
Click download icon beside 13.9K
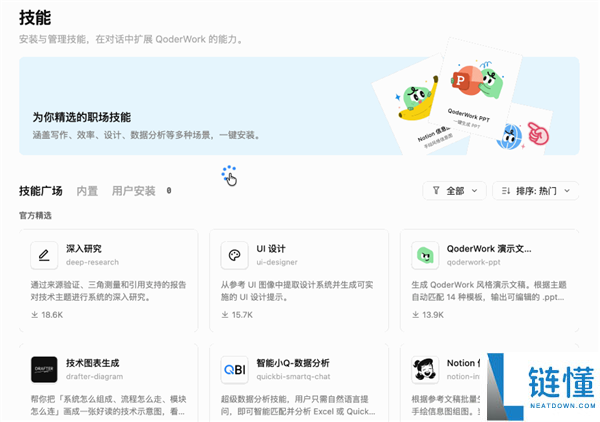pyautogui.click(x=416, y=314)
